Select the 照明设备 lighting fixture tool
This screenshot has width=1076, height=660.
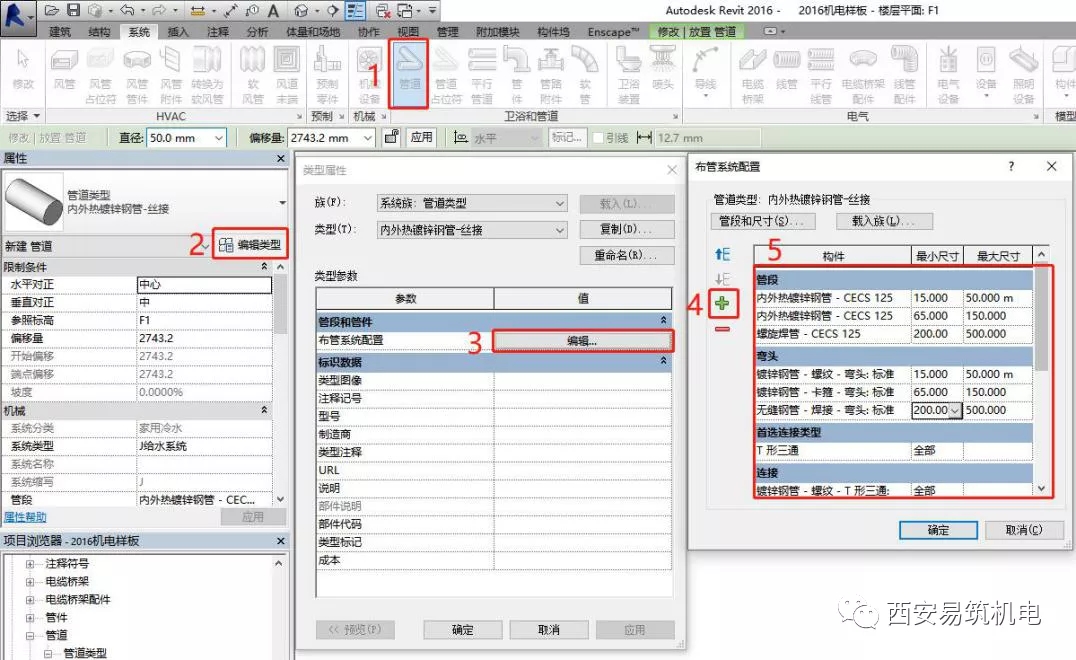click(x=1023, y=74)
